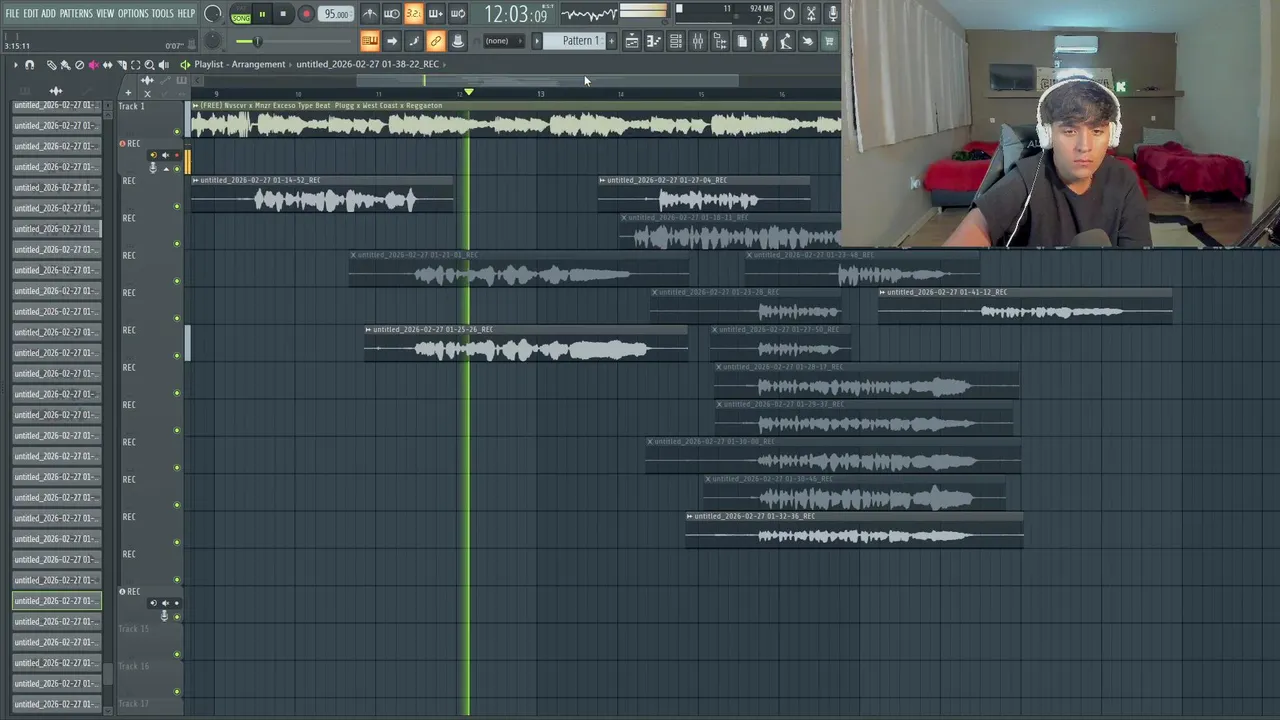The width and height of the screenshot is (1280, 720).
Task: Toggle the loop recording icon
Action: (x=458, y=14)
